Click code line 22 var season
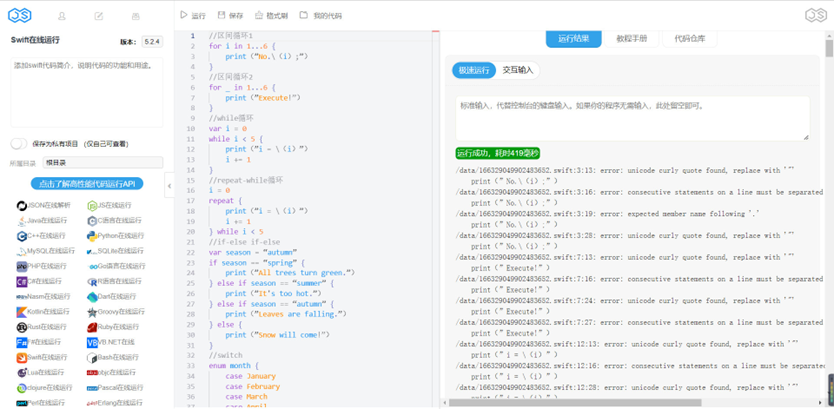834x409 pixels. pos(253,252)
